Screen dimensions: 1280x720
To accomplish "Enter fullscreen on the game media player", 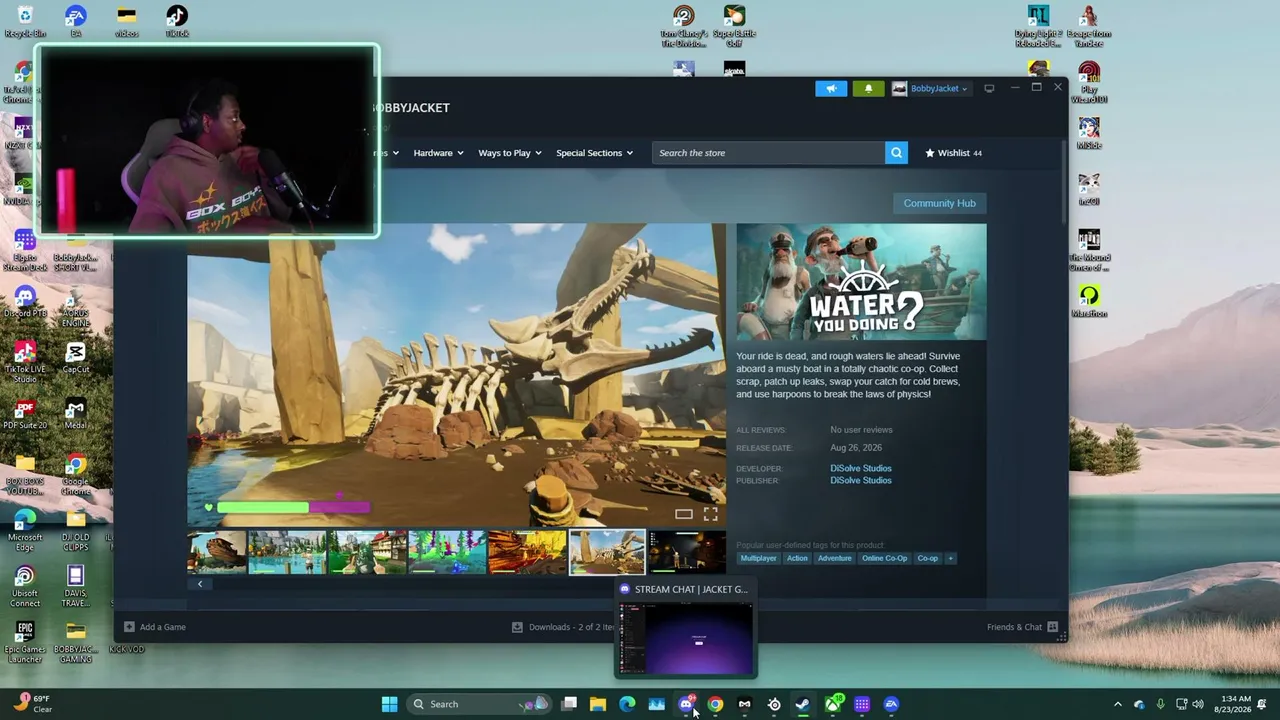I will (x=710, y=514).
